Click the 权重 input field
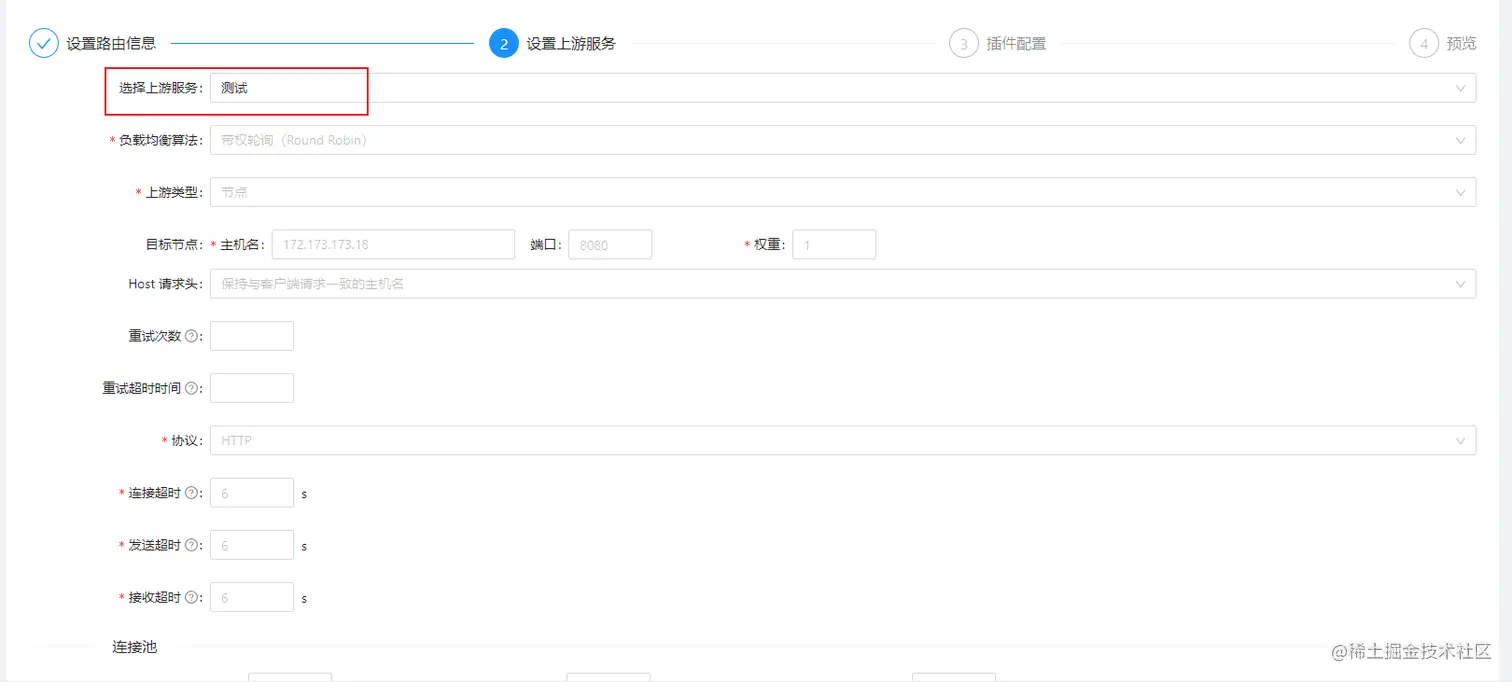 tap(834, 244)
